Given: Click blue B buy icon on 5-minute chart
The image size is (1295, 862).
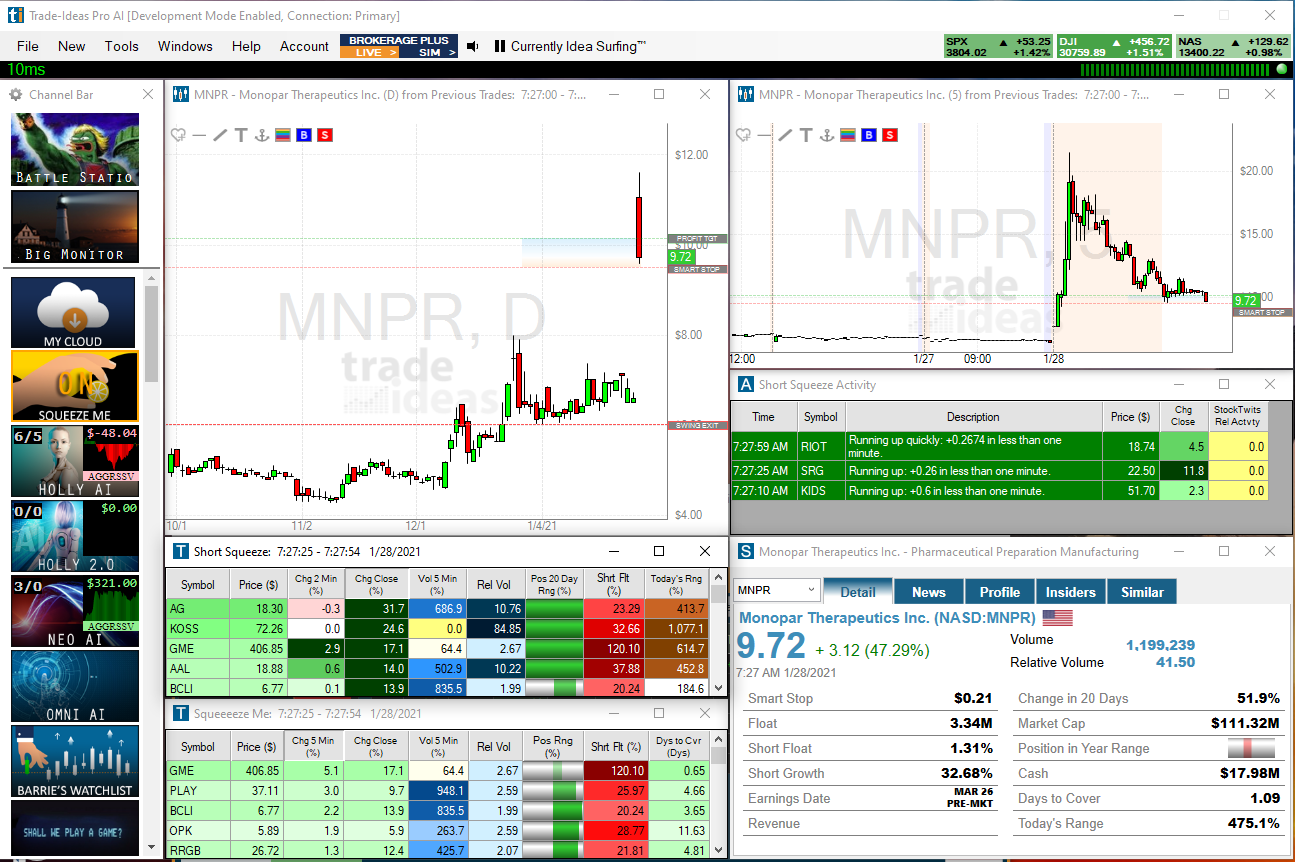Looking at the screenshot, I should click(x=869, y=135).
